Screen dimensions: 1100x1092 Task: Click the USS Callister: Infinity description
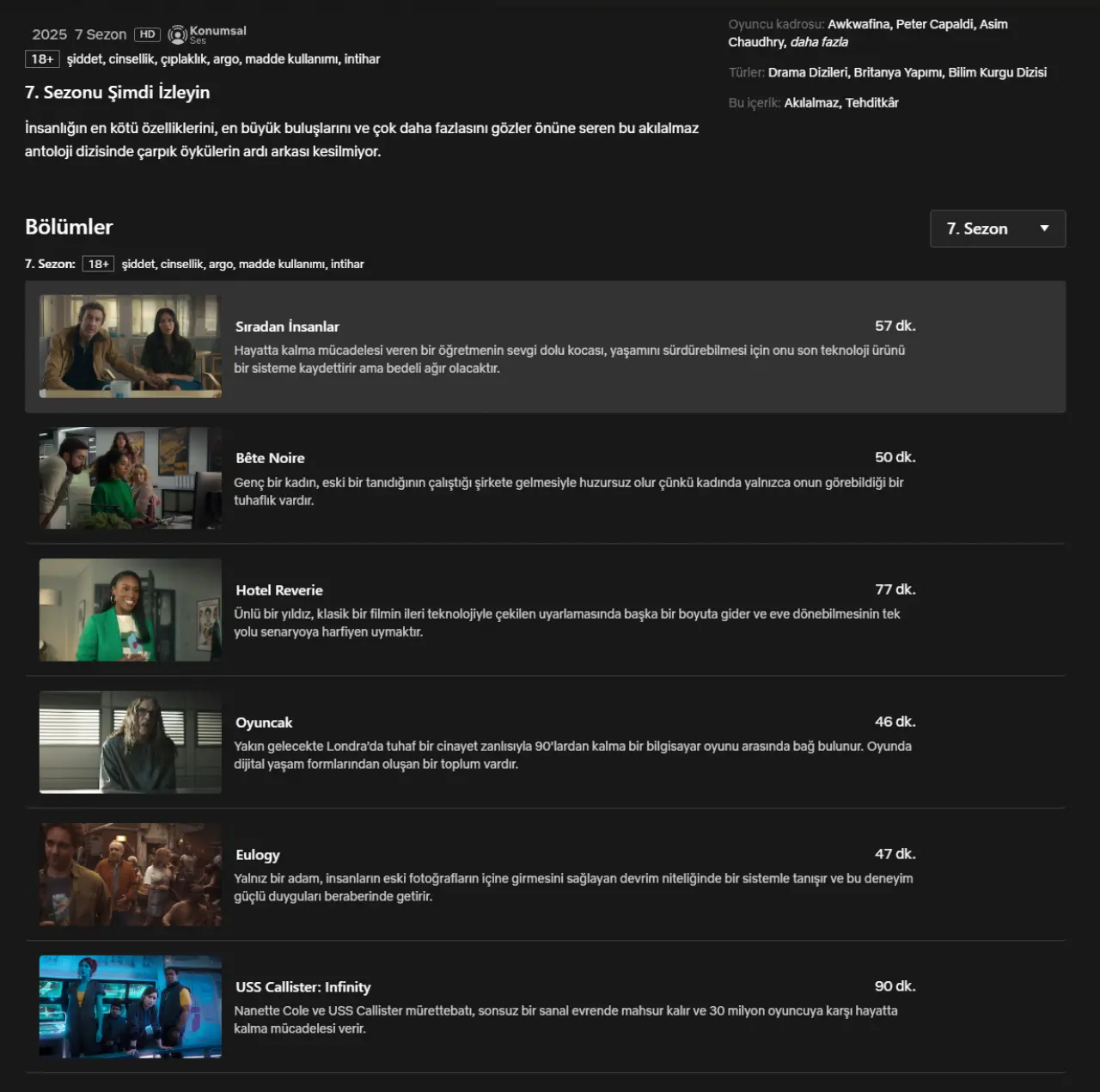coord(565,1020)
